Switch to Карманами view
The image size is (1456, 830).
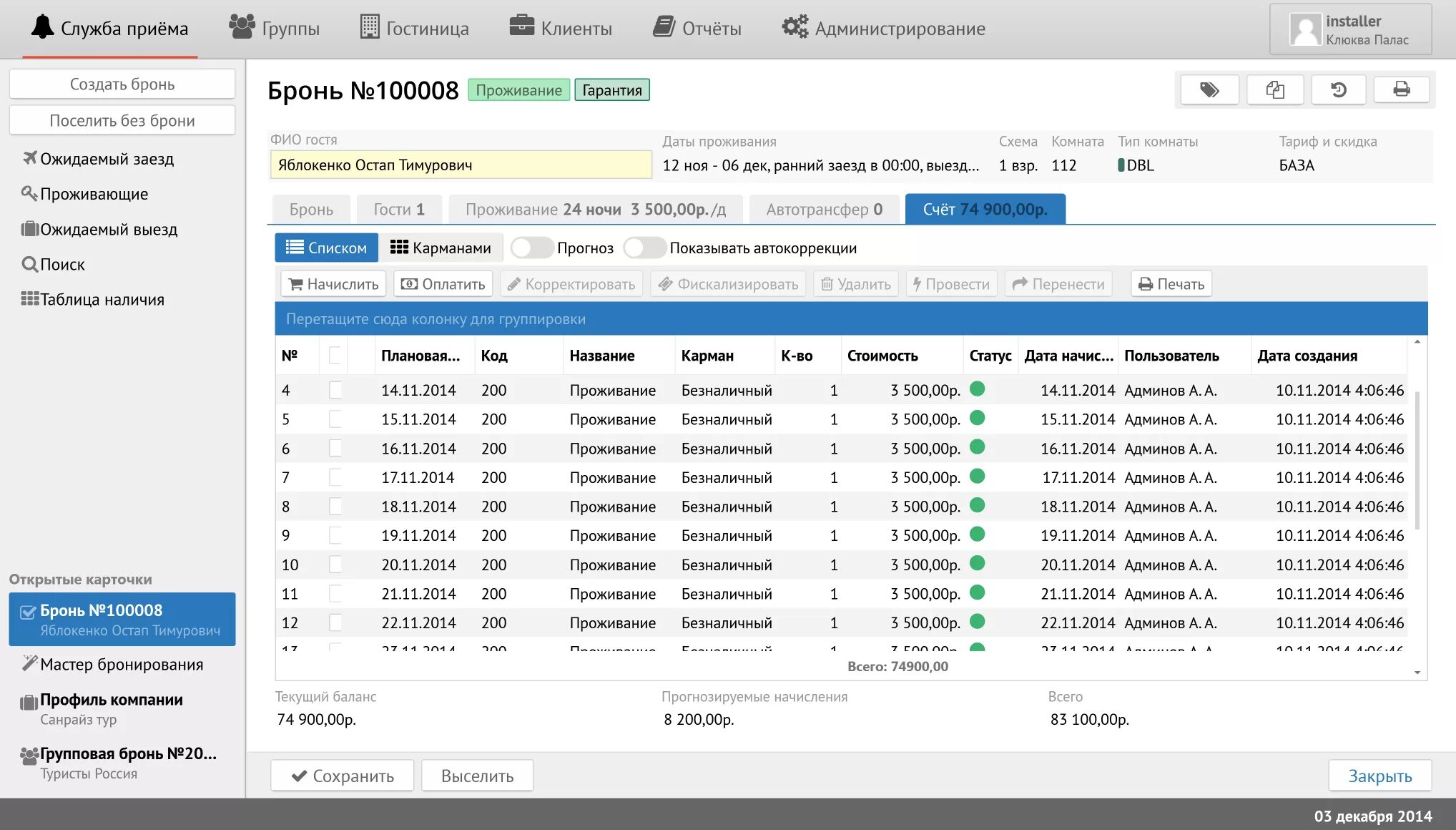[441, 248]
